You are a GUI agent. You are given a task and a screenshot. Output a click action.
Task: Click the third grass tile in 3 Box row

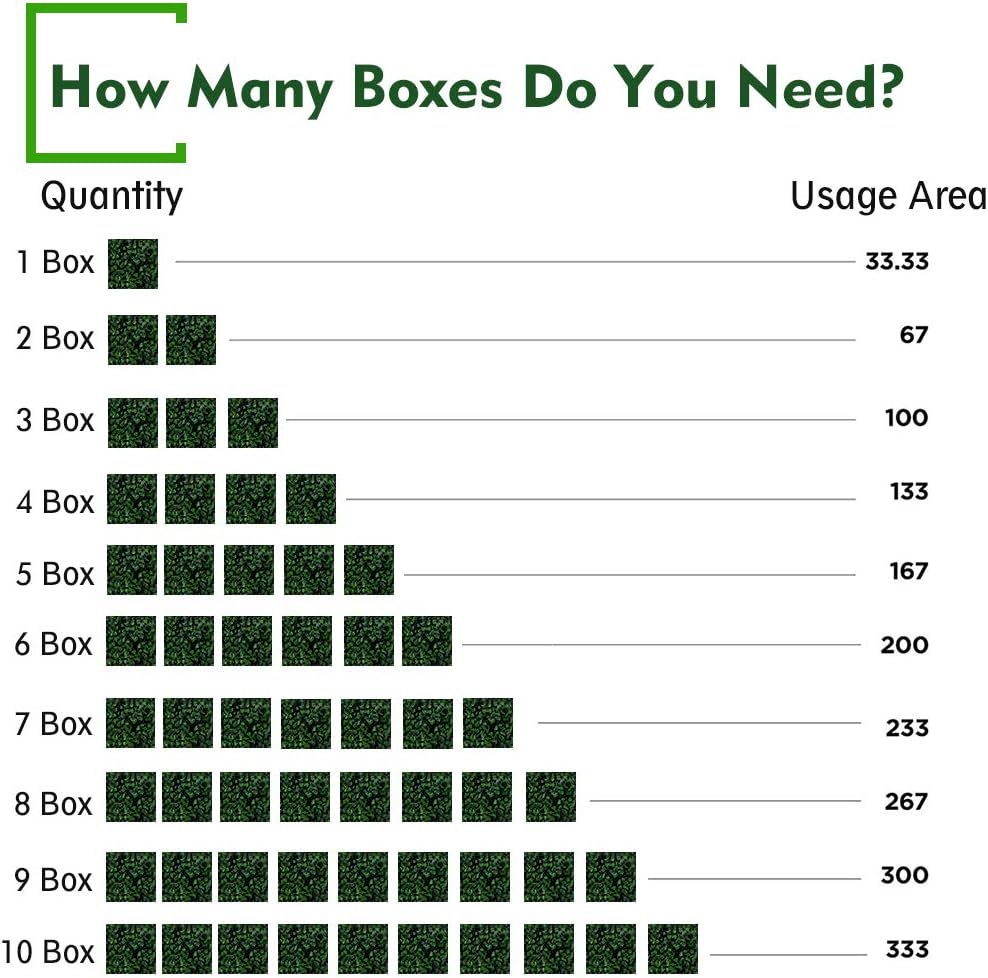pos(253,422)
